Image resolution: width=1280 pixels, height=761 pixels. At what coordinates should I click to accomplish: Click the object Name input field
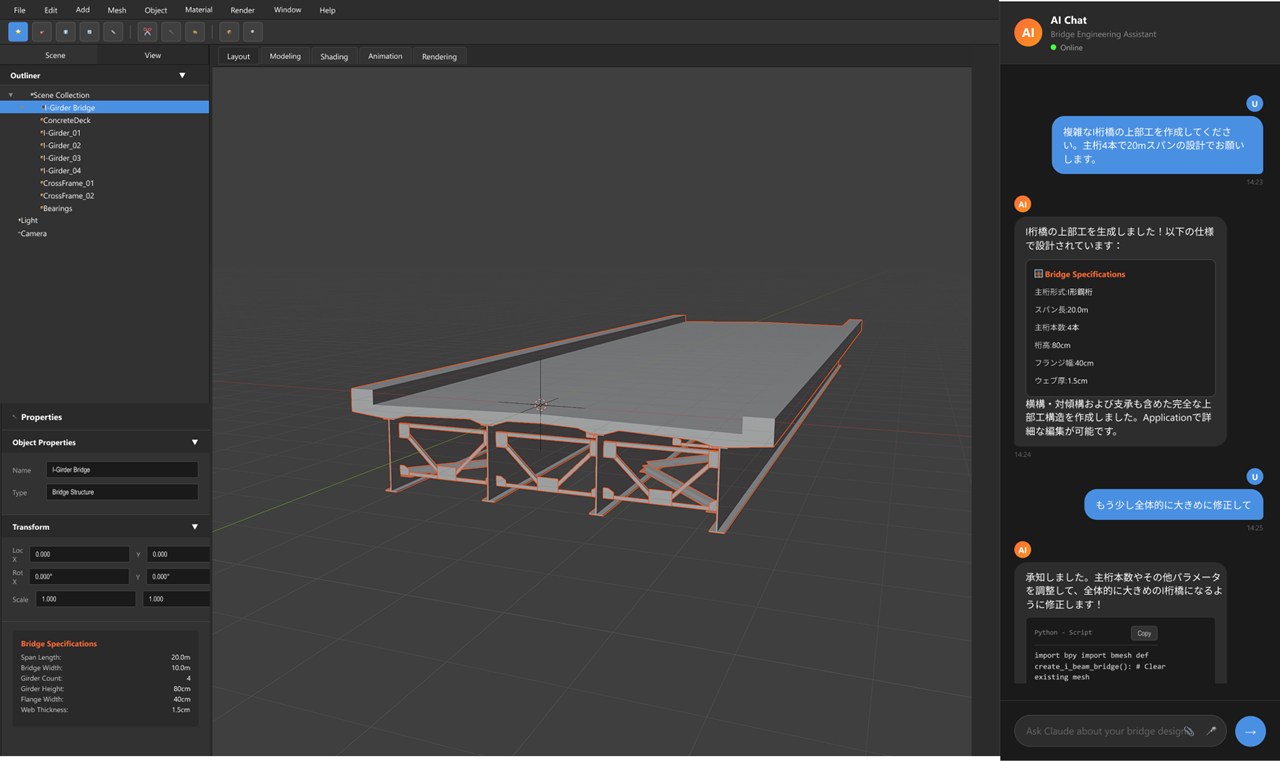click(x=122, y=470)
